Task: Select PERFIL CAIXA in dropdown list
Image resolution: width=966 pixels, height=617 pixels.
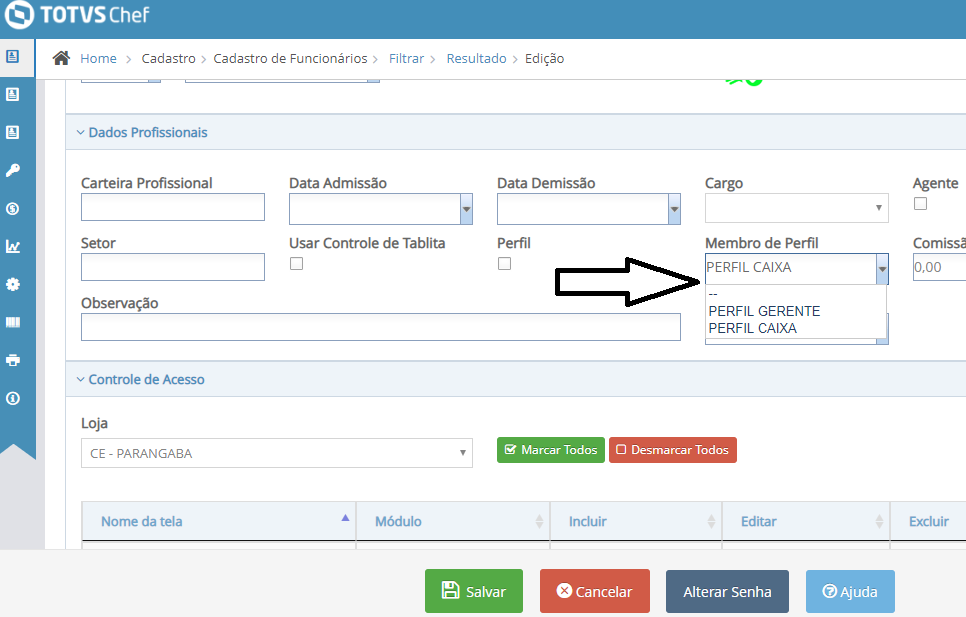Action: tap(752, 328)
